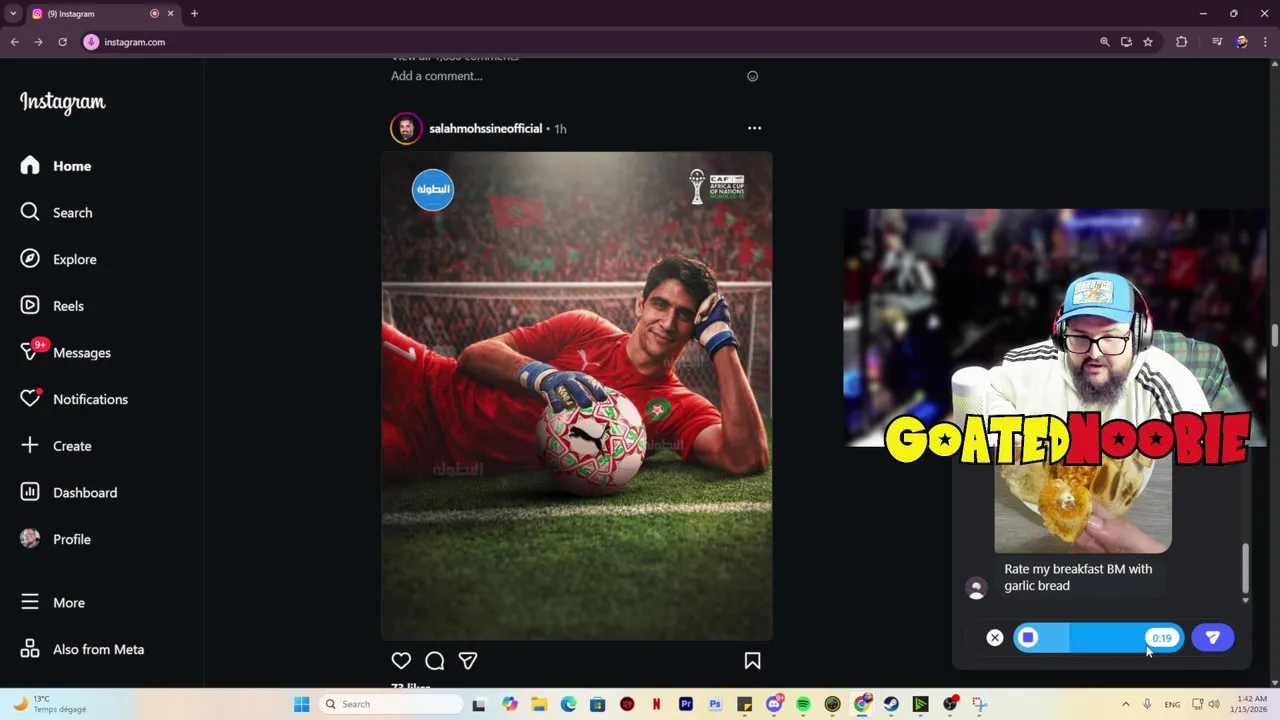Bookmark this page with the star icon
Screen dimensions: 1280x720
tap(1148, 42)
